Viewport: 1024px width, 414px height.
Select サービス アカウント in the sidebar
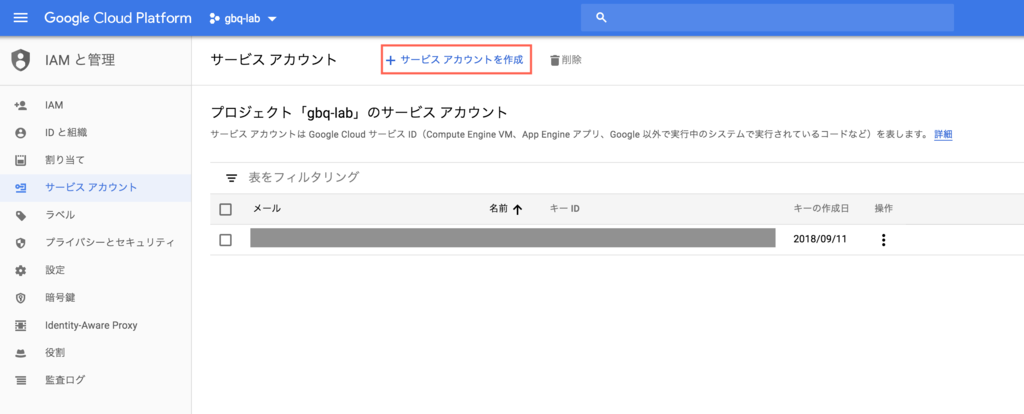pyautogui.click(x=96, y=187)
